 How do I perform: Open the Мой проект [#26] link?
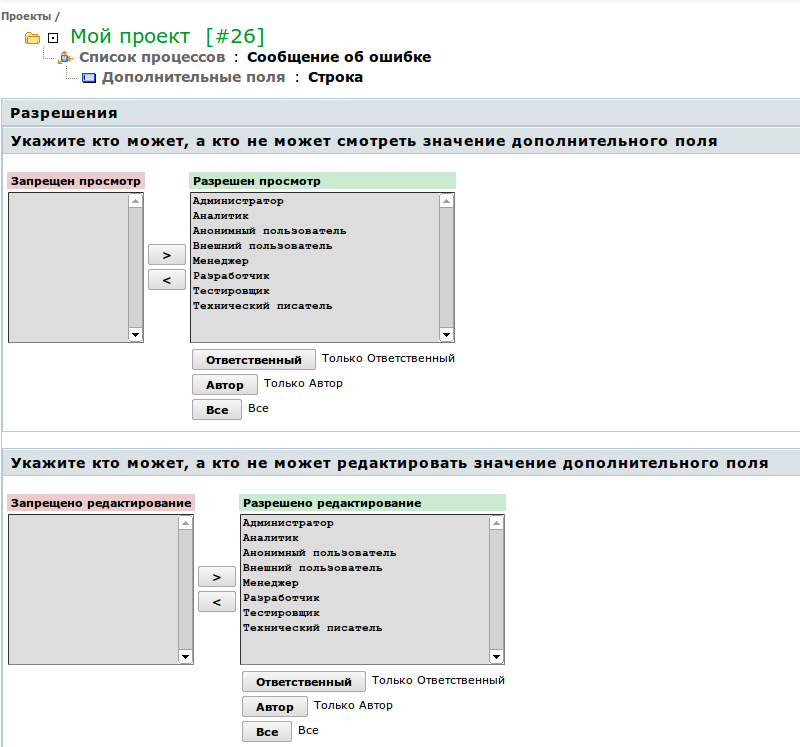tap(167, 37)
